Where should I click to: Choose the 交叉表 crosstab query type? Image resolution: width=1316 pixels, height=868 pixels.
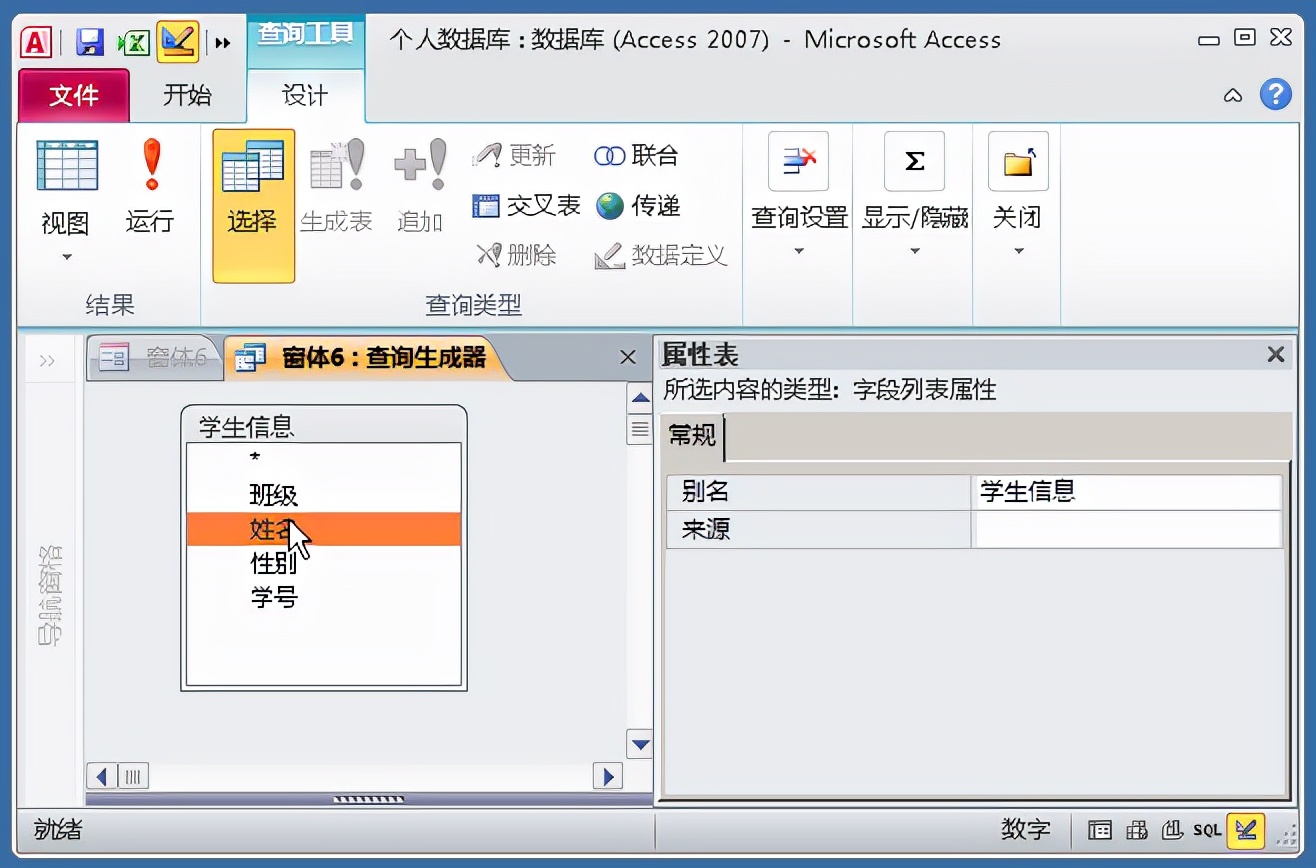click(525, 206)
